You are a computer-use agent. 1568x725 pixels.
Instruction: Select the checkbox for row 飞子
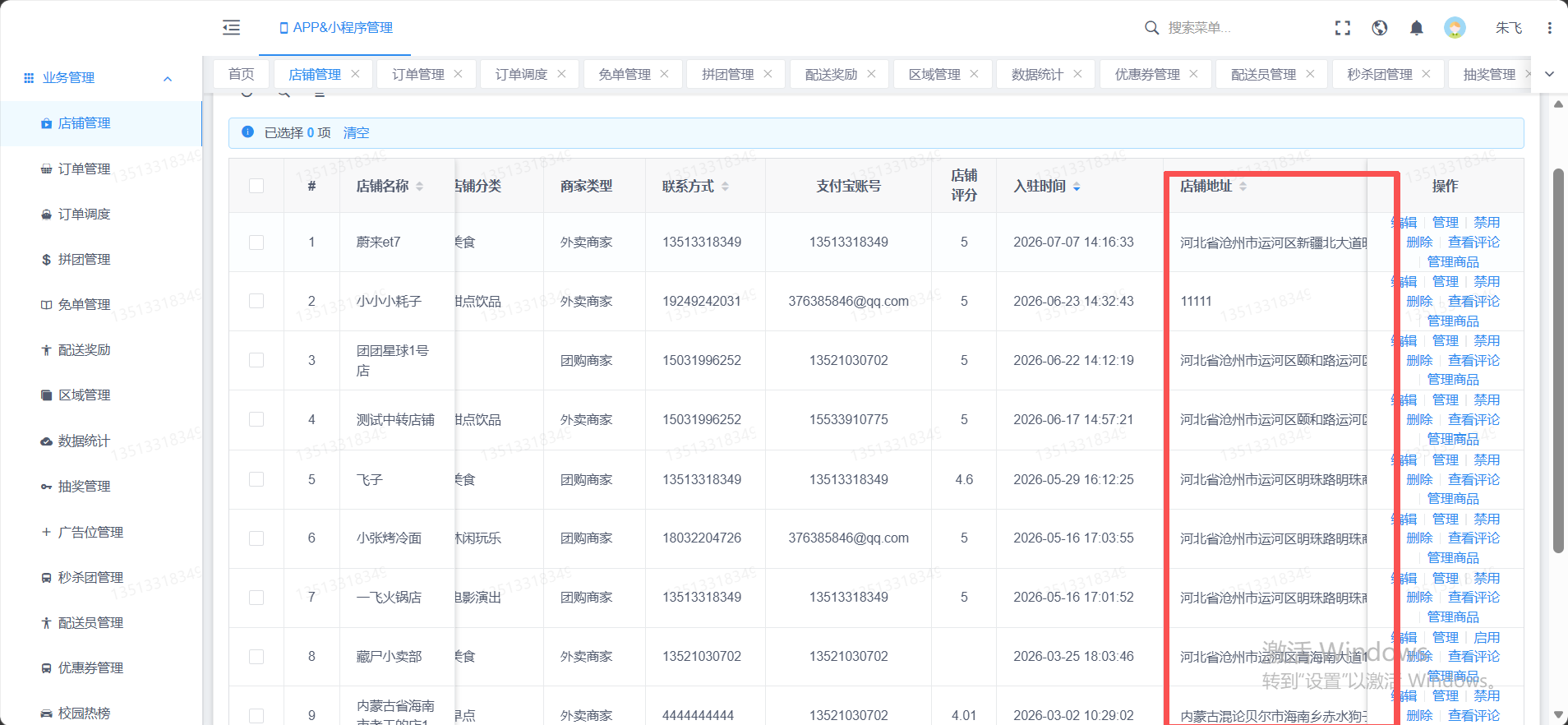coord(256,479)
